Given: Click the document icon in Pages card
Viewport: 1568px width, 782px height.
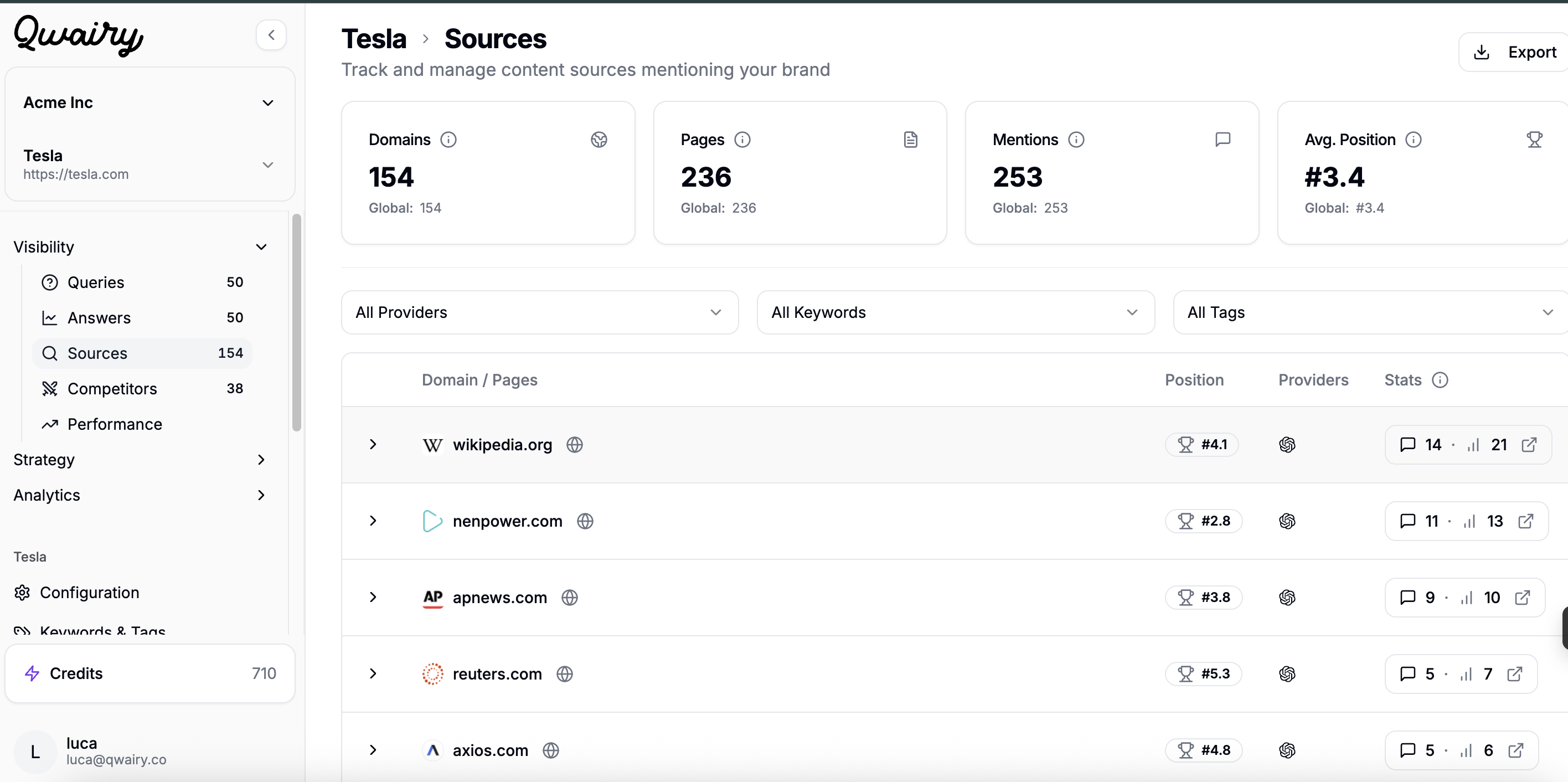Looking at the screenshot, I should 910,140.
